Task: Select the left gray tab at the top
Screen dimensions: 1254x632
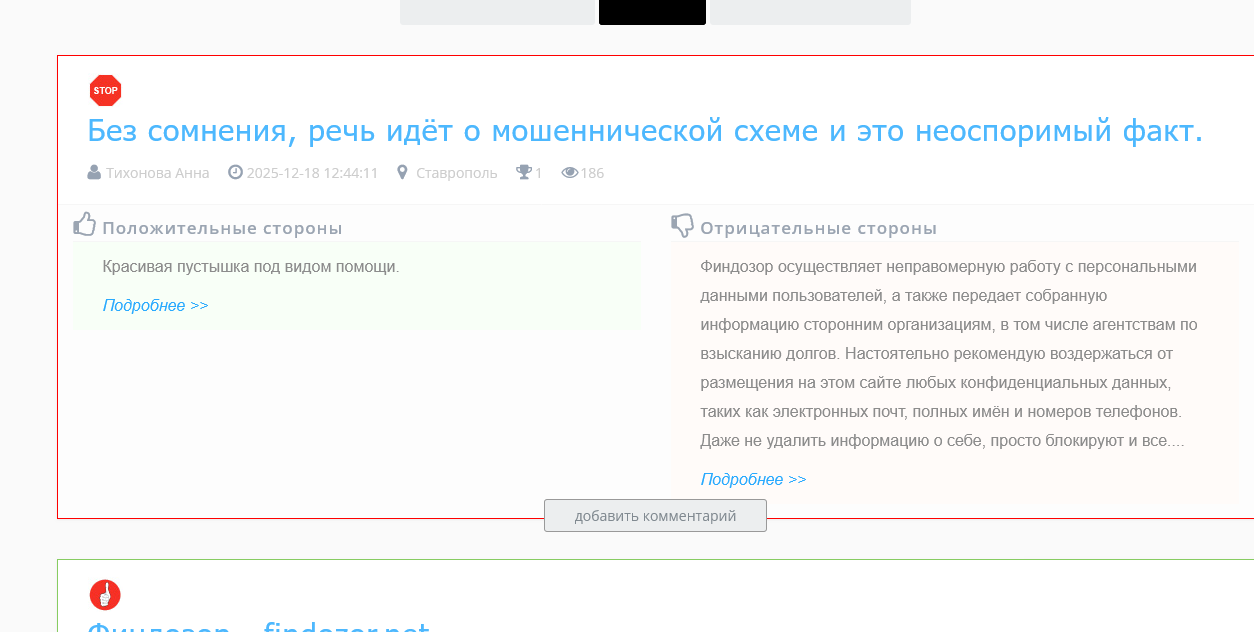Action: pos(497,12)
